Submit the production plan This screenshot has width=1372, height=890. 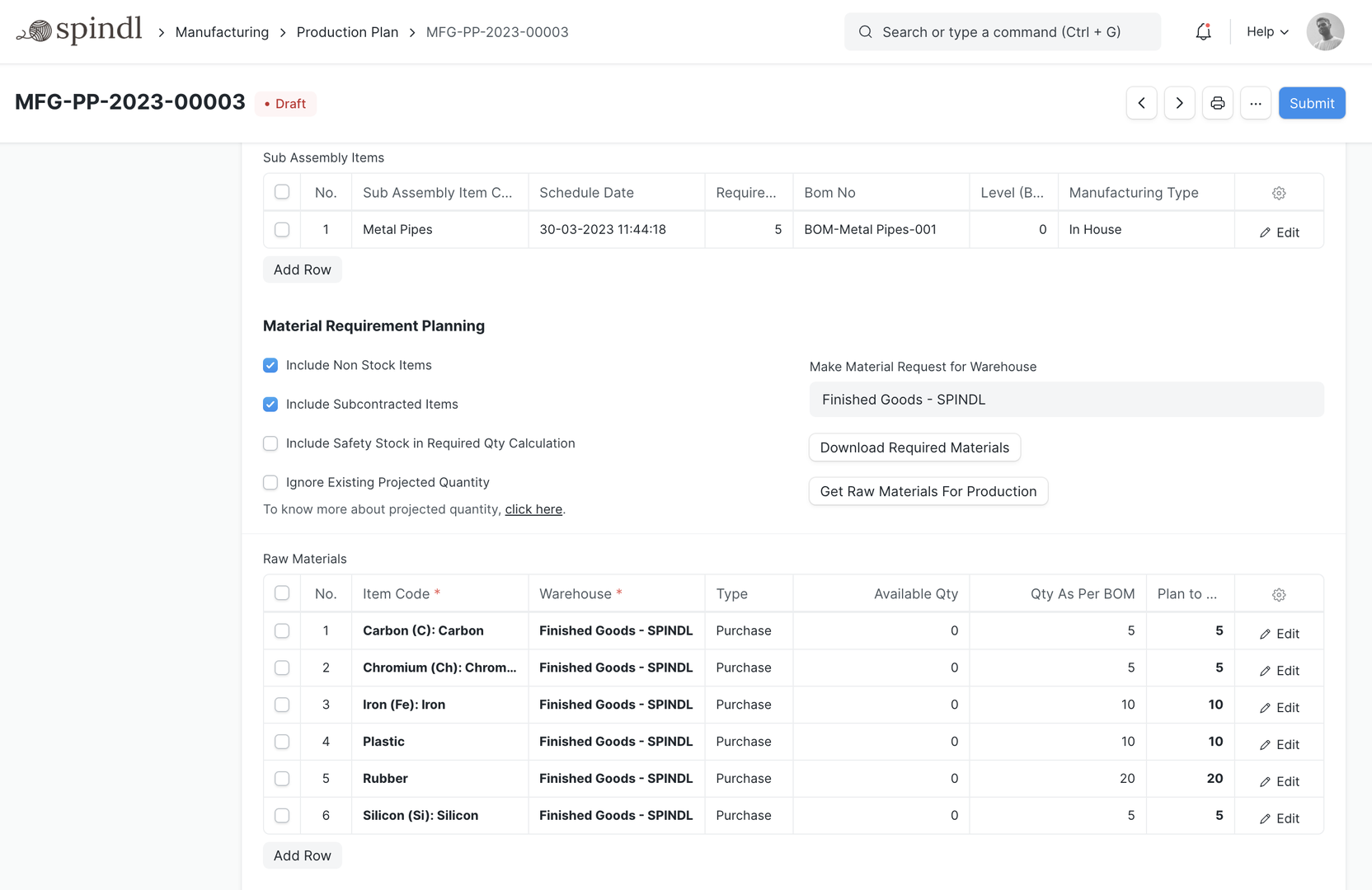pos(1312,103)
